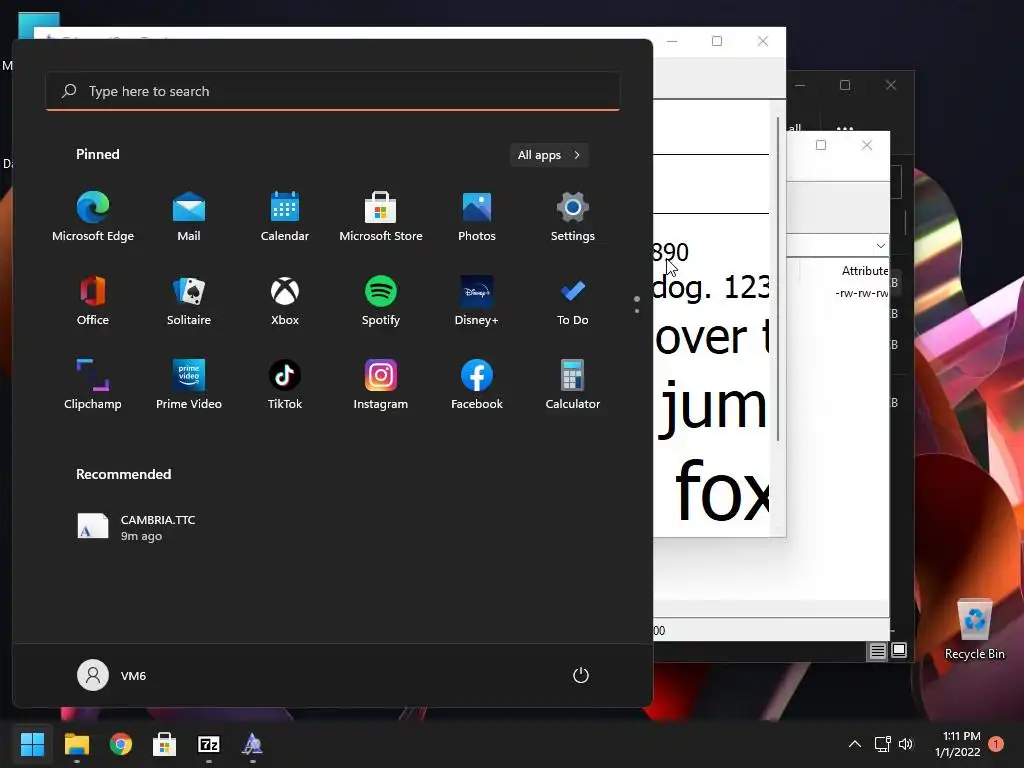Open Prime Video app
Screen dimensions: 1024x768
[189, 384]
